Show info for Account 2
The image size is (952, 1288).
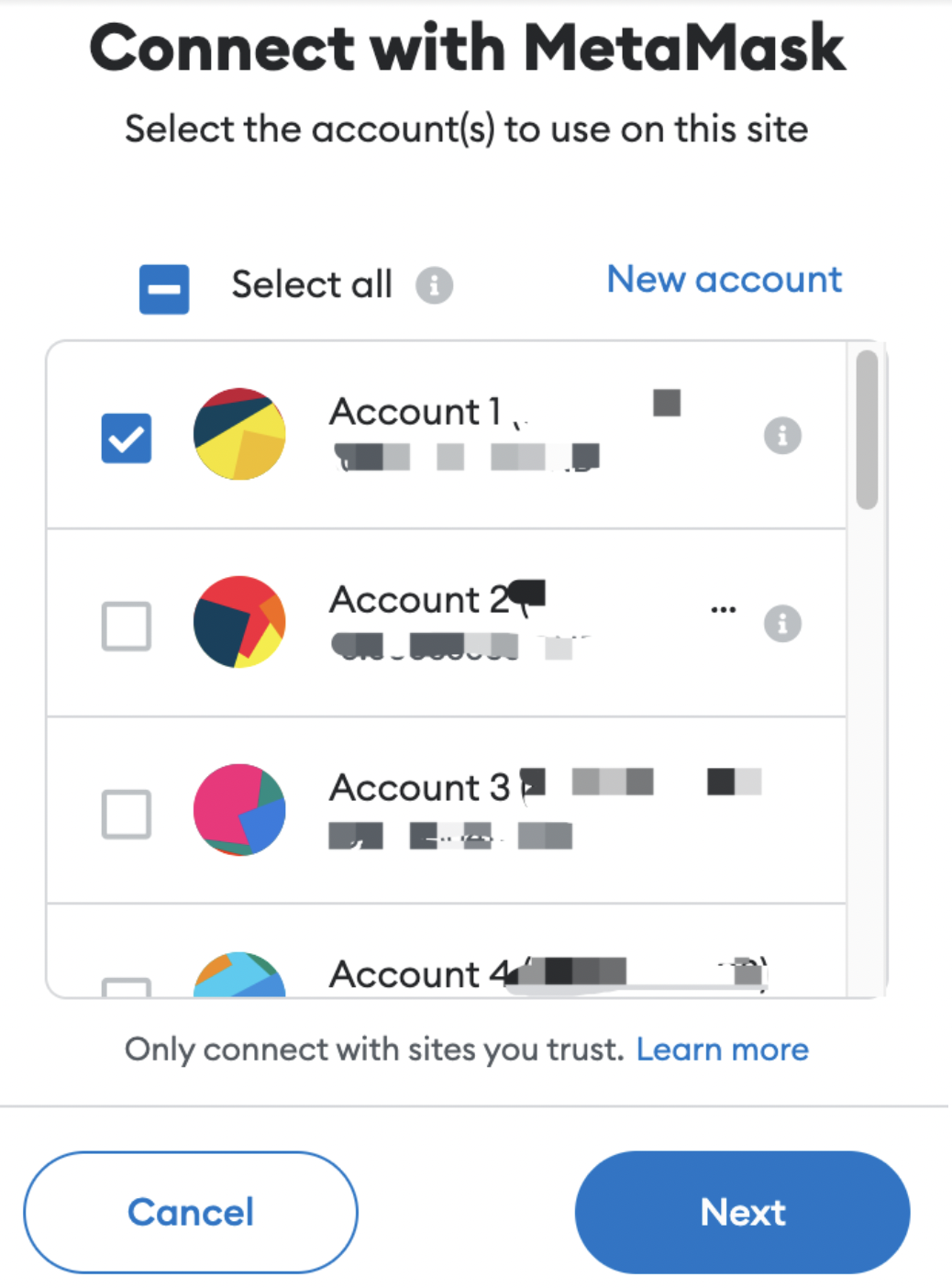(x=782, y=624)
